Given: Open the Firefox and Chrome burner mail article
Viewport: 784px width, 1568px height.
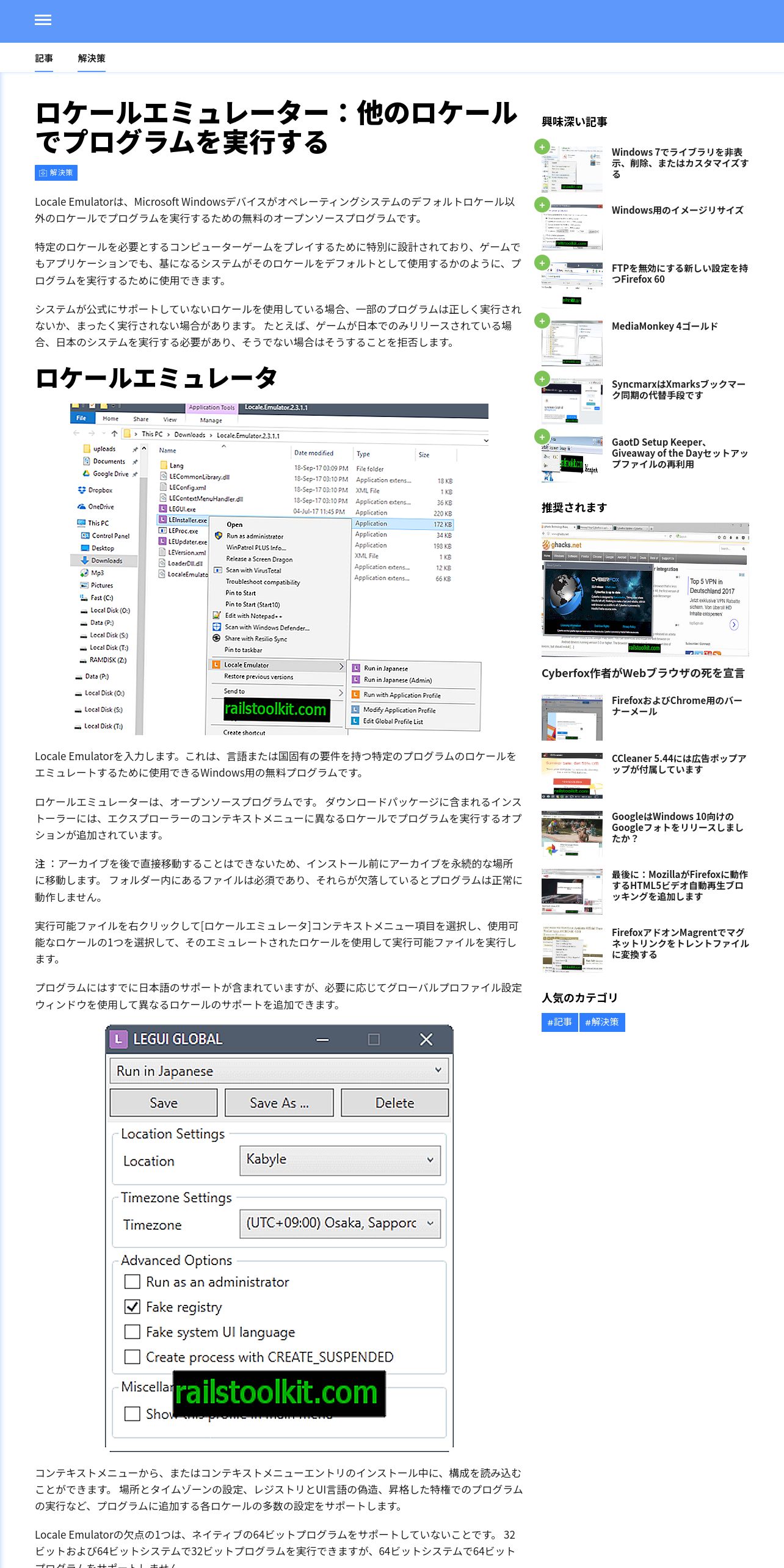Looking at the screenshot, I should (x=677, y=706).
